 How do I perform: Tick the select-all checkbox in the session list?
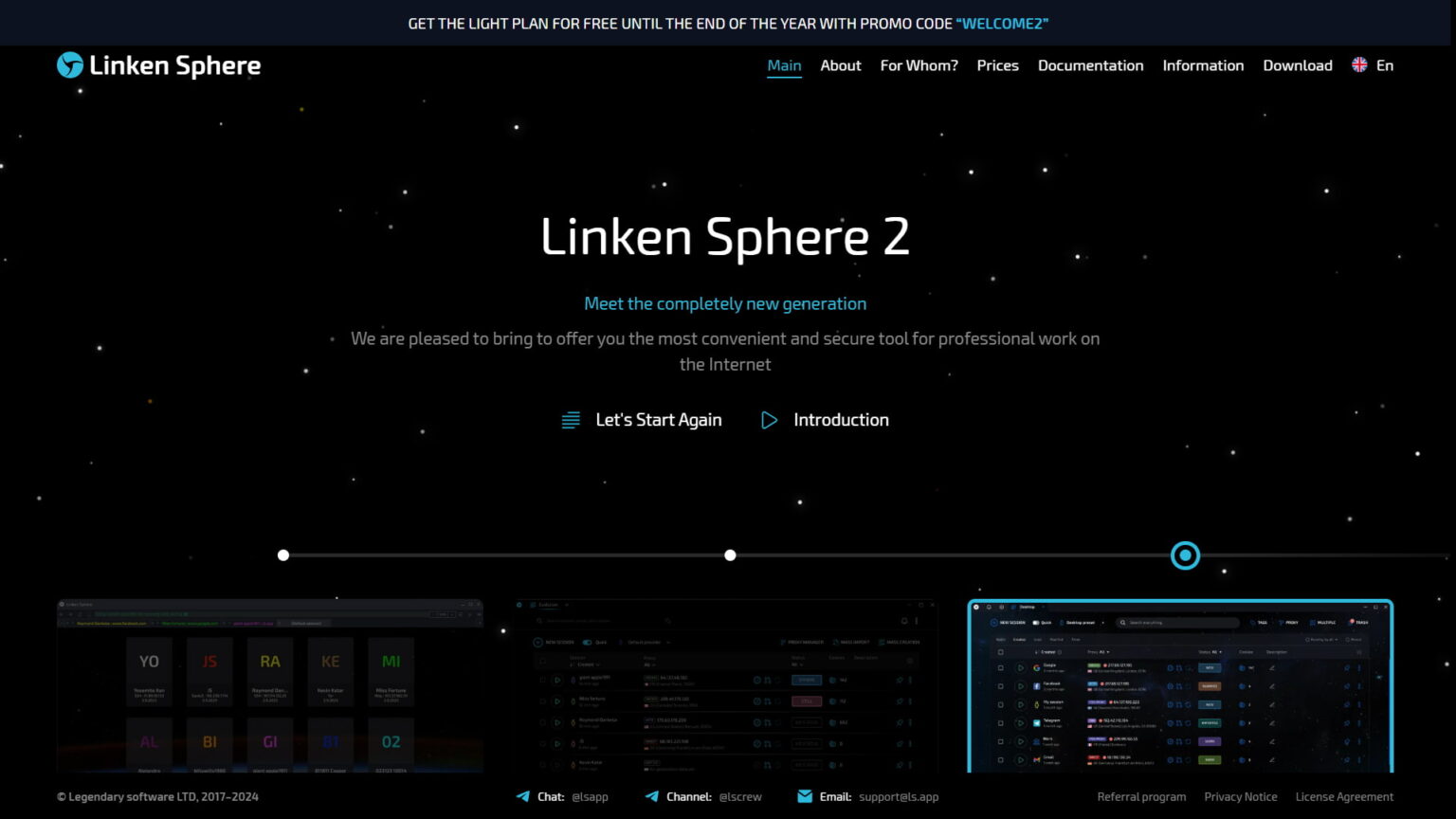(x=1001, y=652)
